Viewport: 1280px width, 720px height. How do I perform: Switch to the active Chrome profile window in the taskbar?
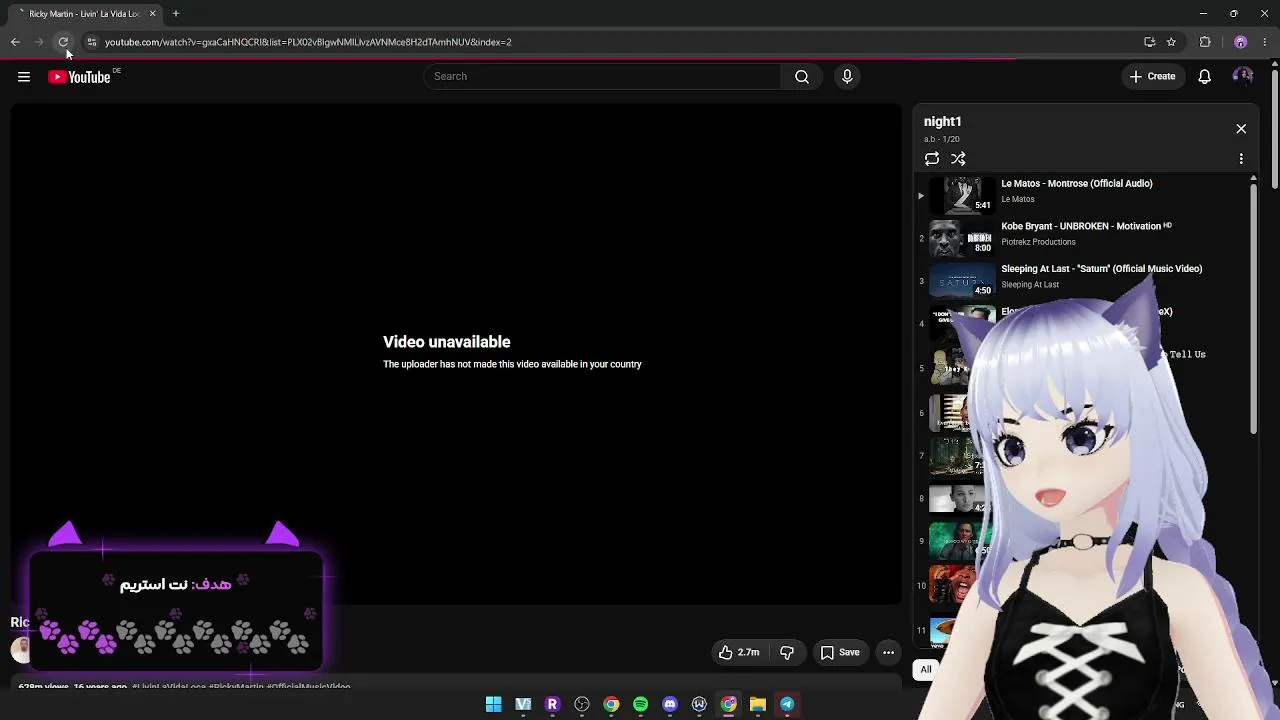[729, 705]
